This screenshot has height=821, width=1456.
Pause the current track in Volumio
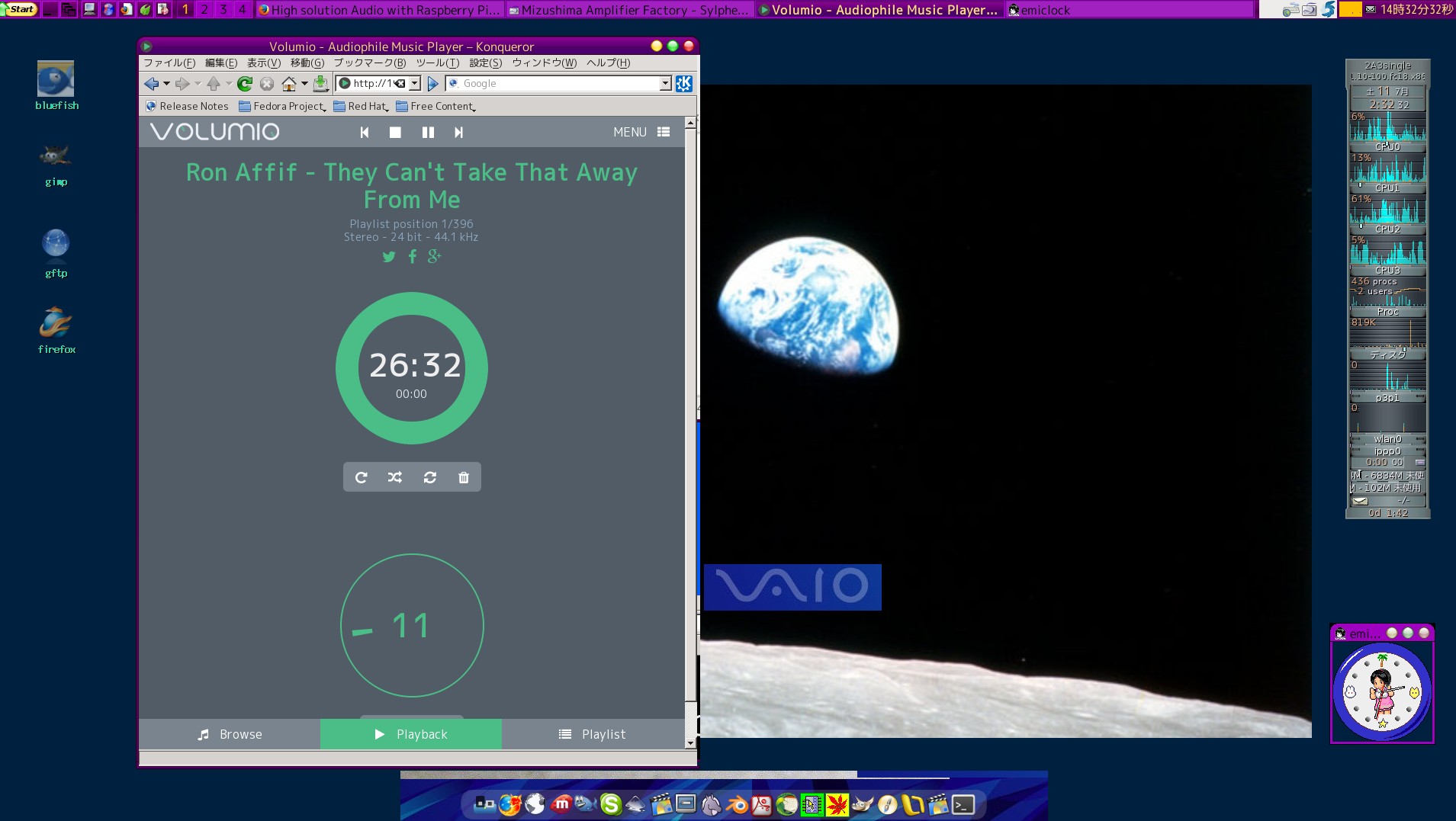428,132
